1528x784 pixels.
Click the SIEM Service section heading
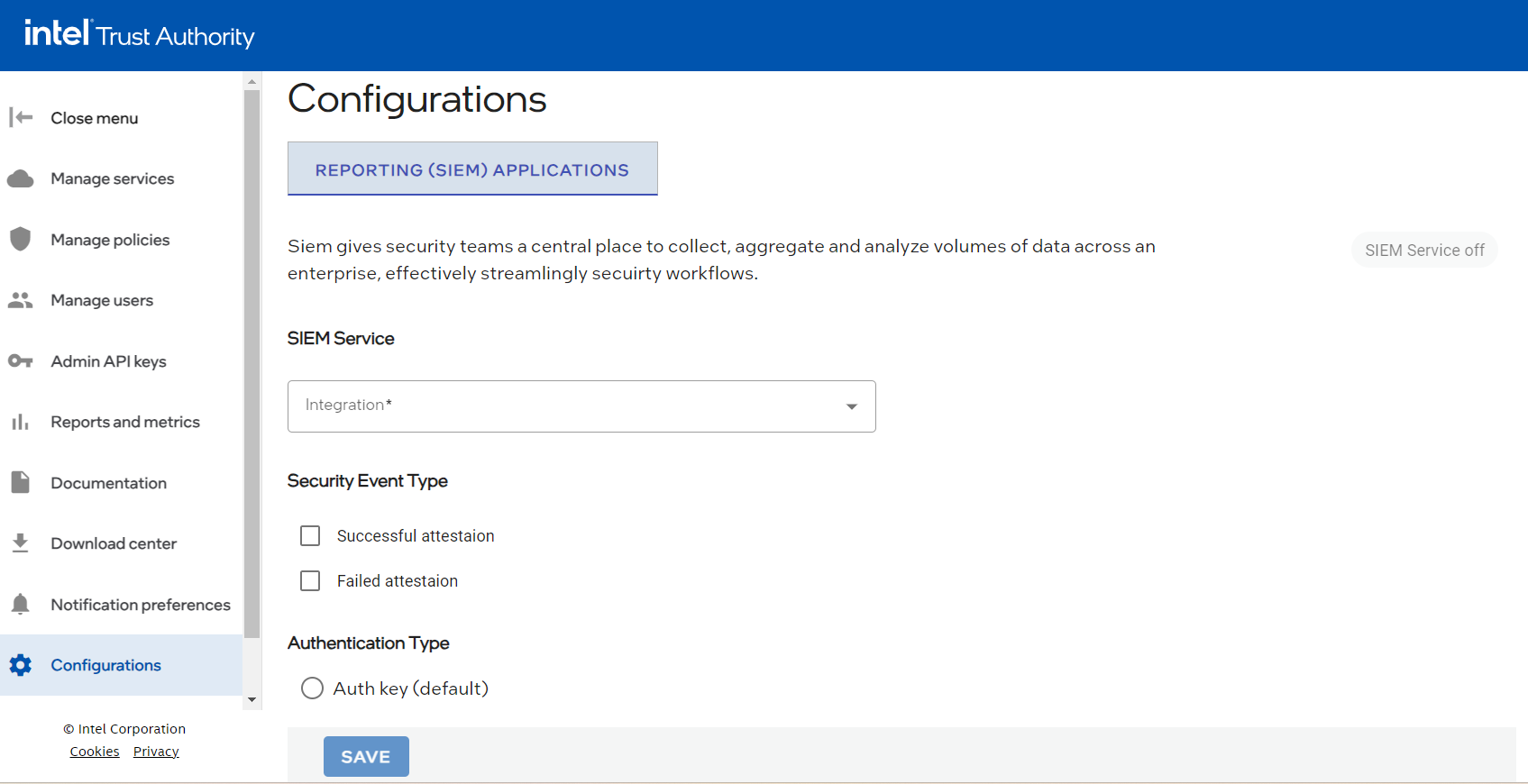[x=341, y=339]
